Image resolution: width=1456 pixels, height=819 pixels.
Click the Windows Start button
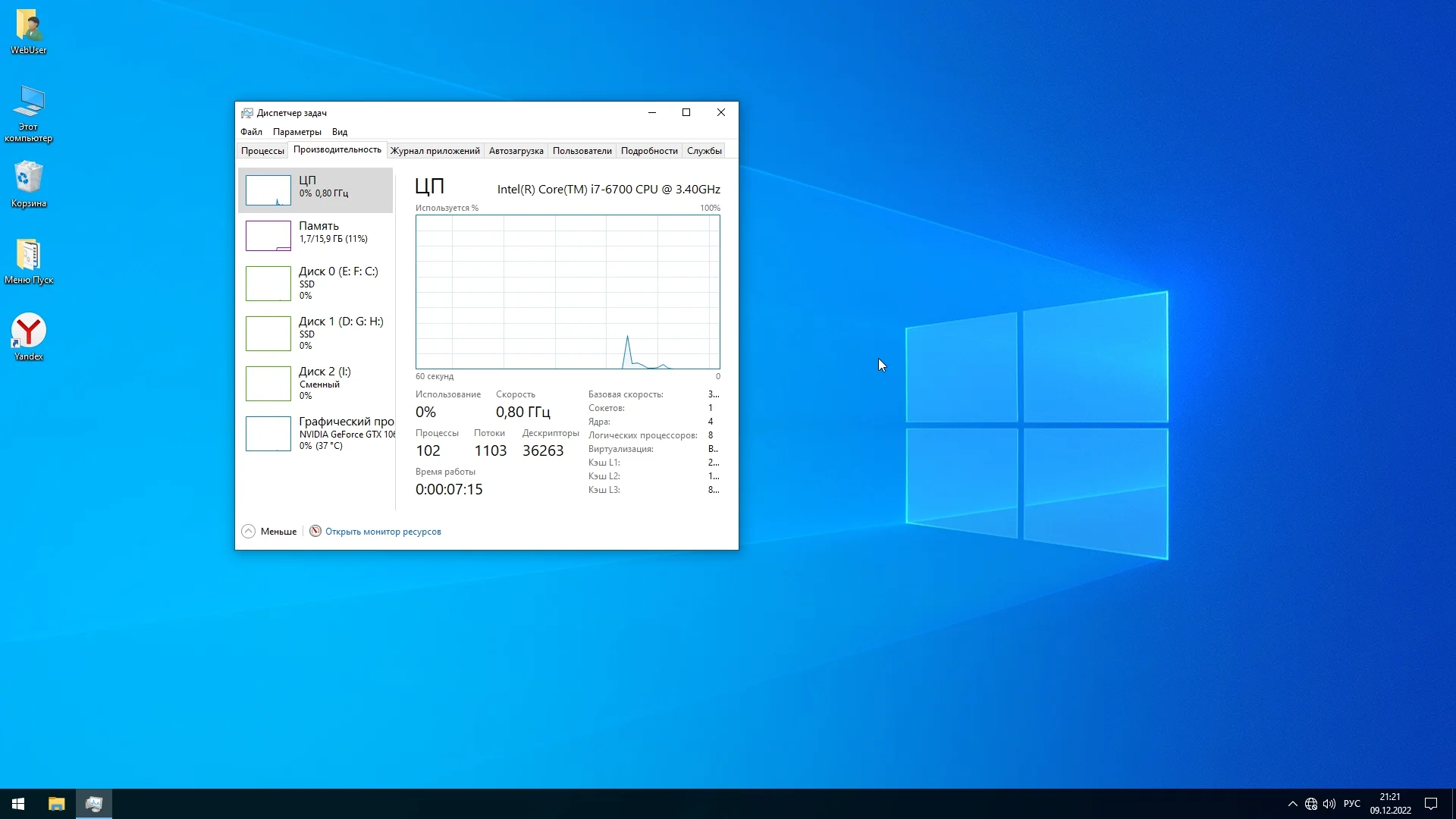(18, 804)
